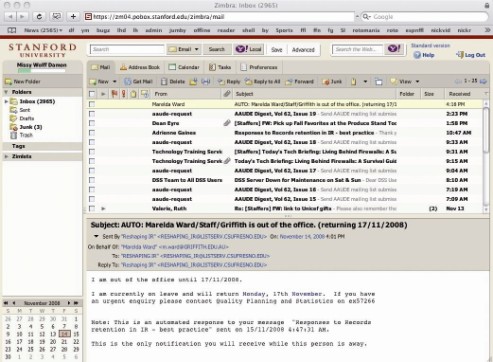493x362 pixels.
Task: Check the Dean Eyre message checkbox
Action: tap(92, 123)
